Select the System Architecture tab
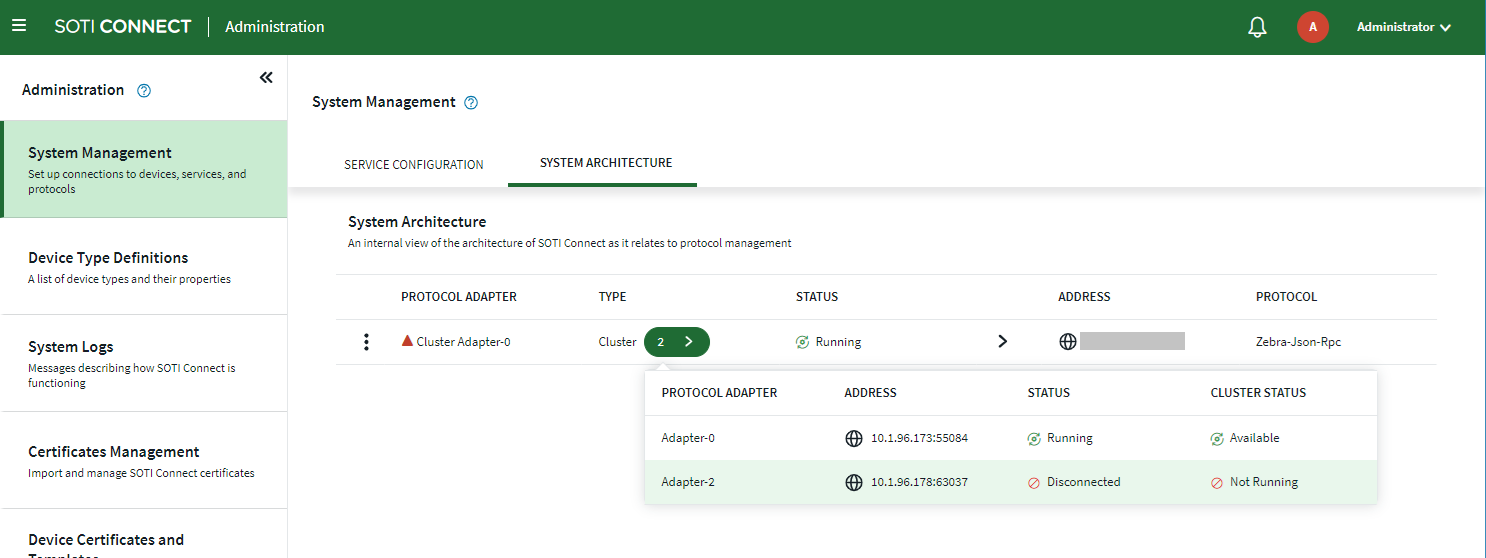 (x=606, y=163)
